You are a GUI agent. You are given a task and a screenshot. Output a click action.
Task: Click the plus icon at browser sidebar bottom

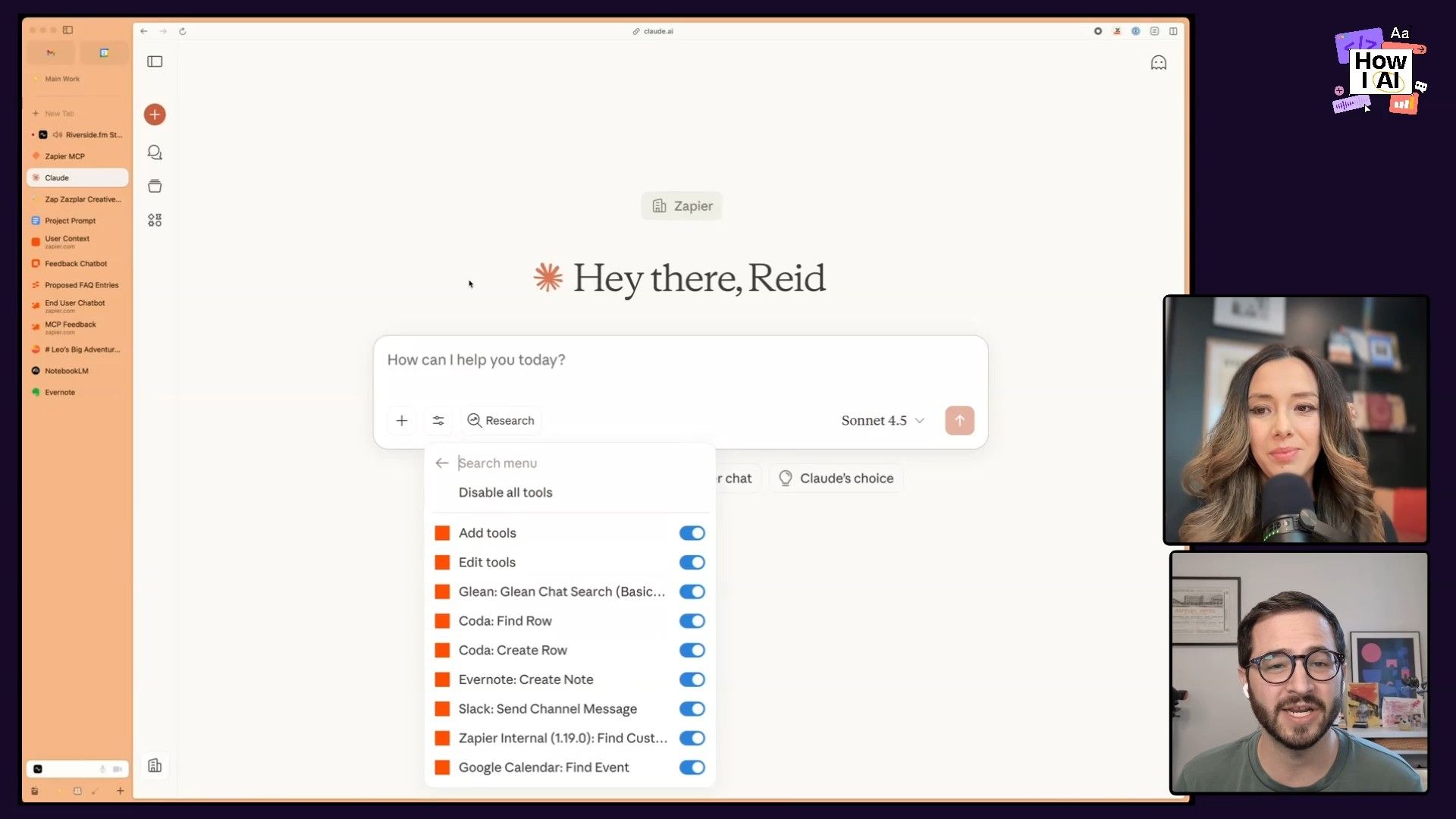(x=120, y=791)
